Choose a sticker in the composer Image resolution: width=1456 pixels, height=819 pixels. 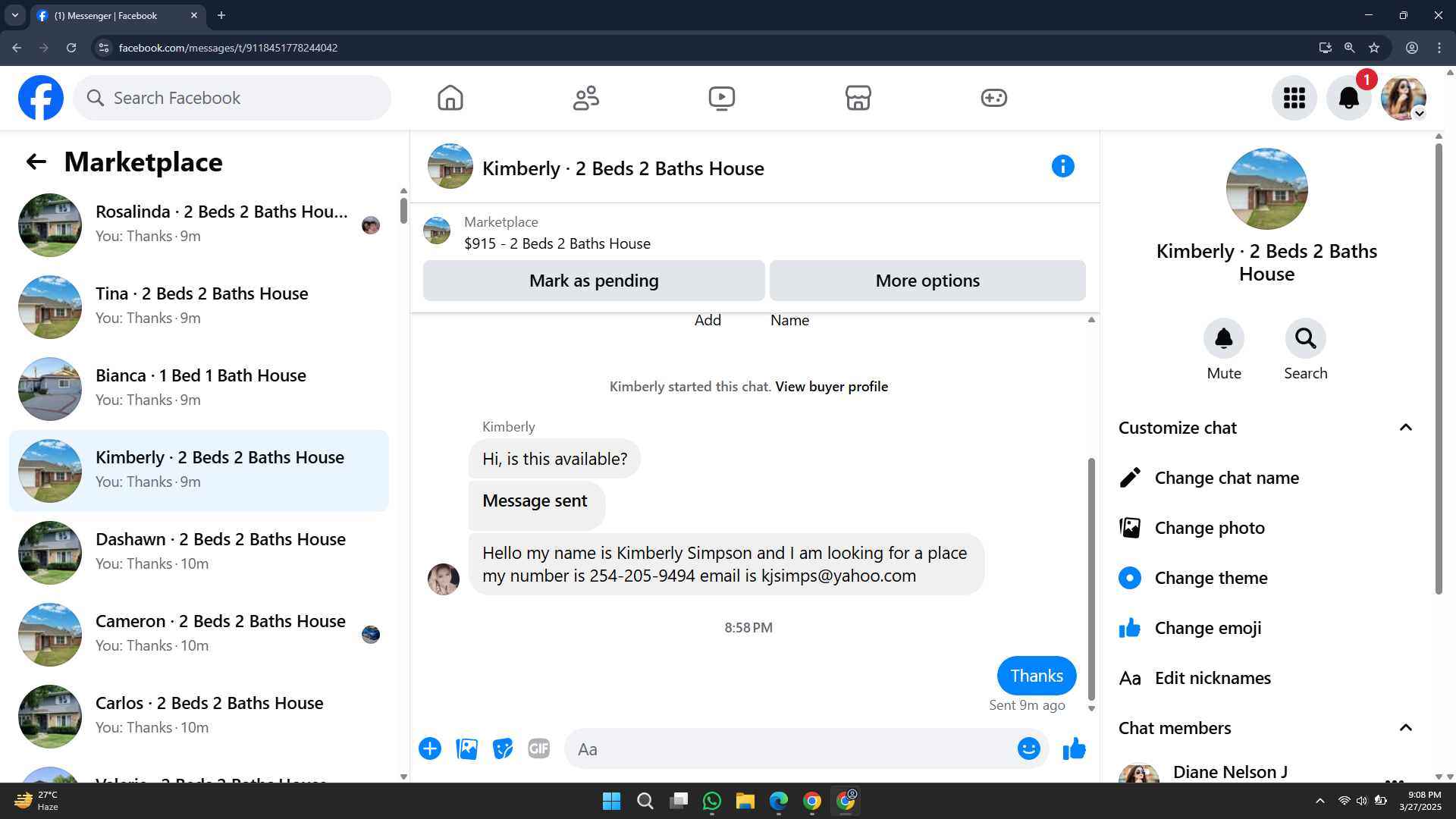(502, 748)
